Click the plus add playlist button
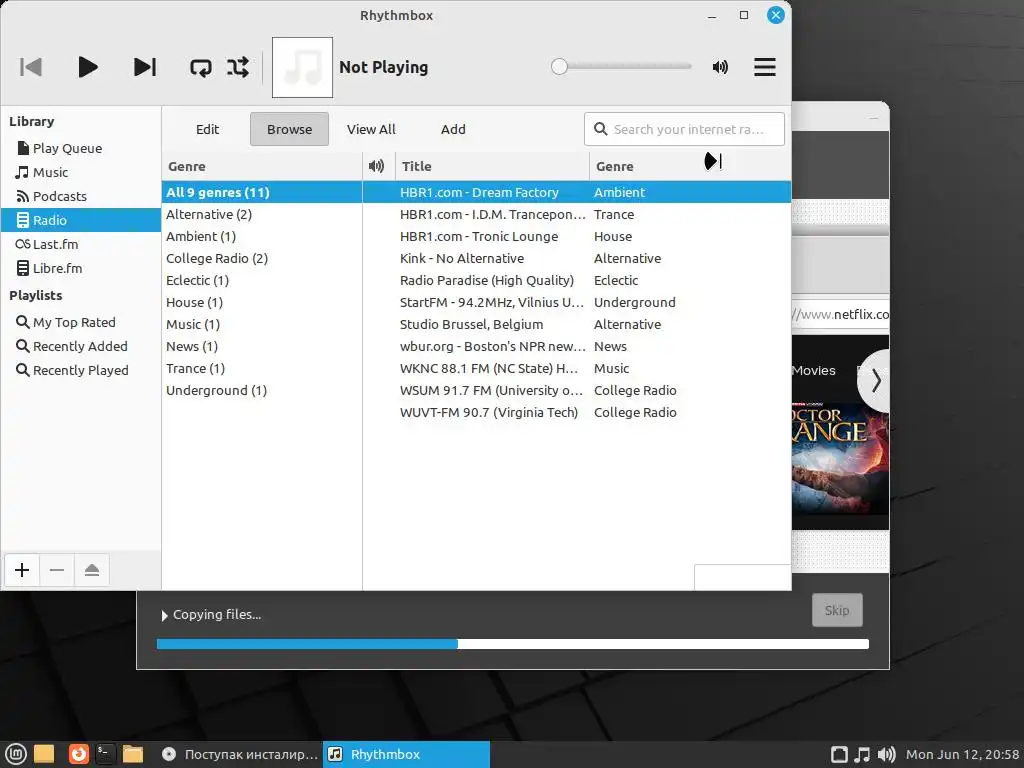The image size is (1024, 768). pyautogui.click(x=22, y=570)
